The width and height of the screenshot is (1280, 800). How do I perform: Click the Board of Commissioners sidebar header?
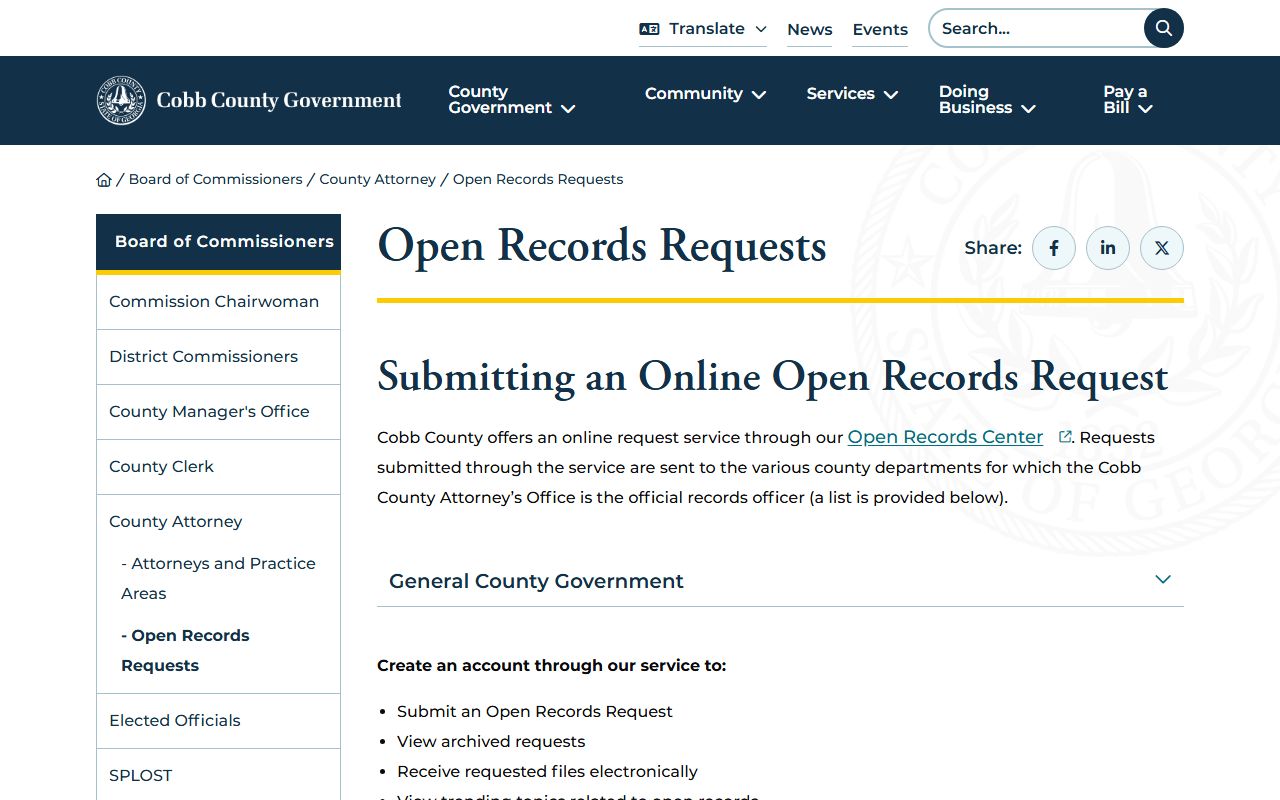point(218,242)
